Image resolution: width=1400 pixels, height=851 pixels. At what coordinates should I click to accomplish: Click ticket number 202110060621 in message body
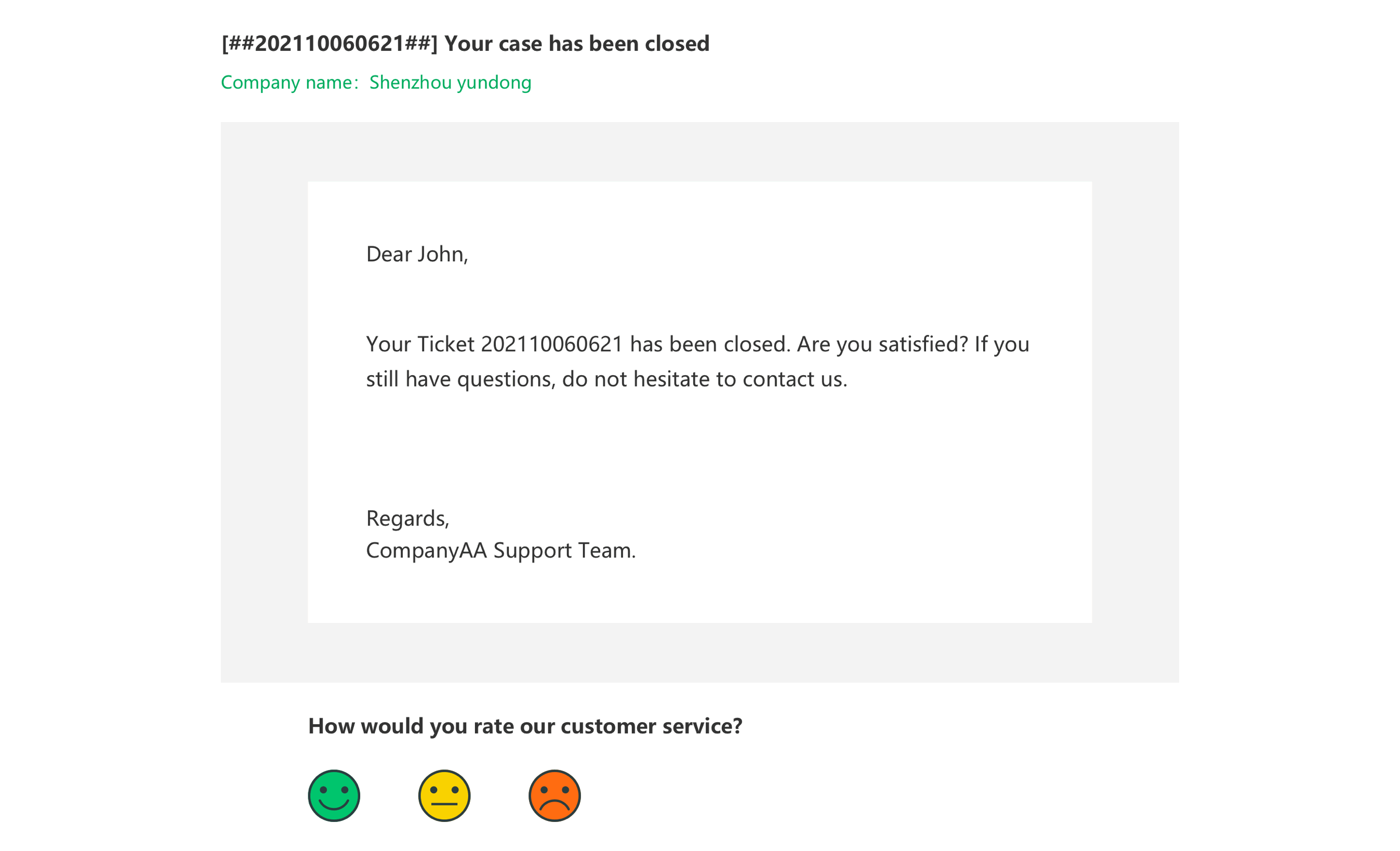[x=552, y=344]
